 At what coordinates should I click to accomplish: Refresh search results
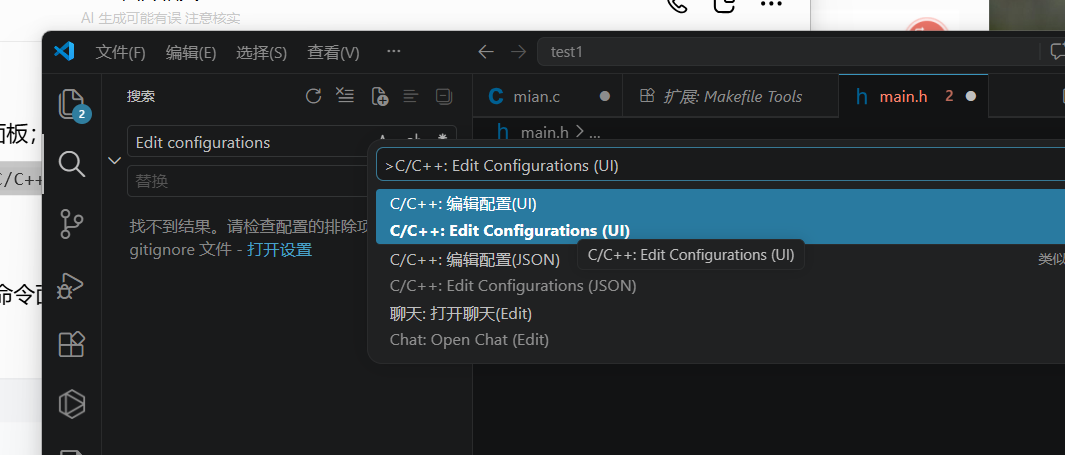(x=313, y=96)
